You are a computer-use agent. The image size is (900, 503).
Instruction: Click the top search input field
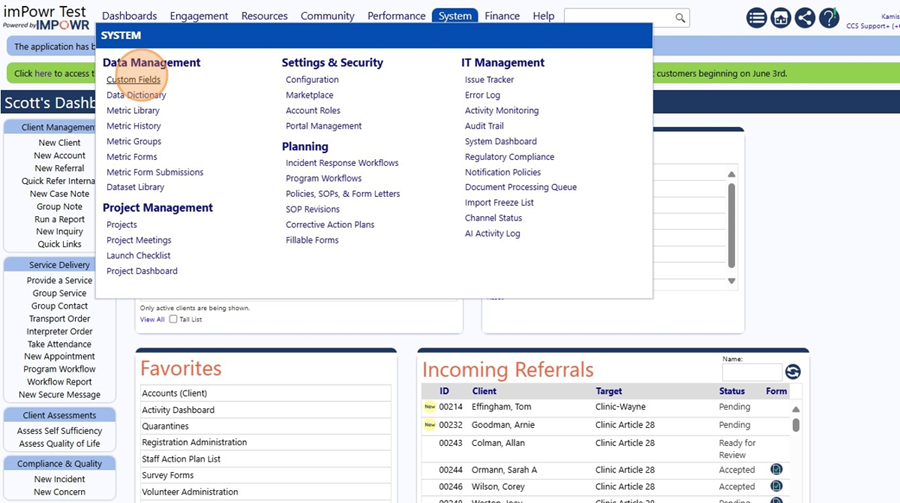[618, 18]
